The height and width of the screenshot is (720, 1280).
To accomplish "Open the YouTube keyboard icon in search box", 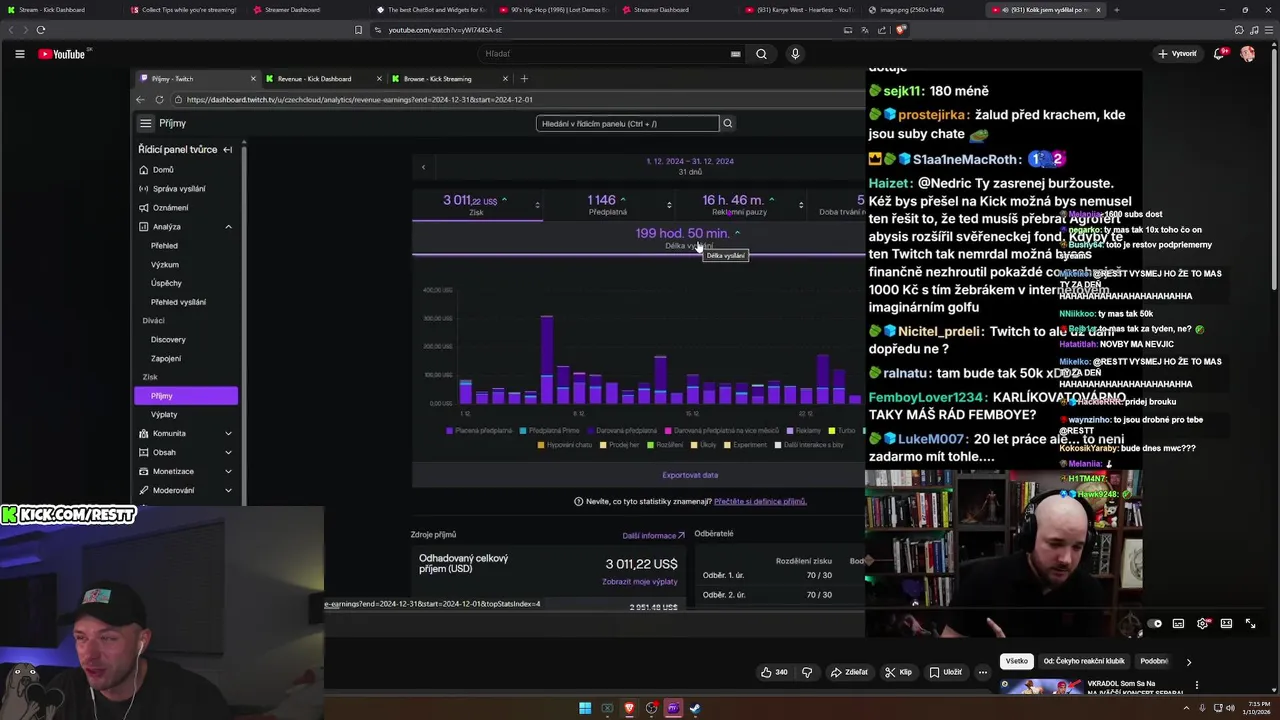I will (x=736, y=54).
